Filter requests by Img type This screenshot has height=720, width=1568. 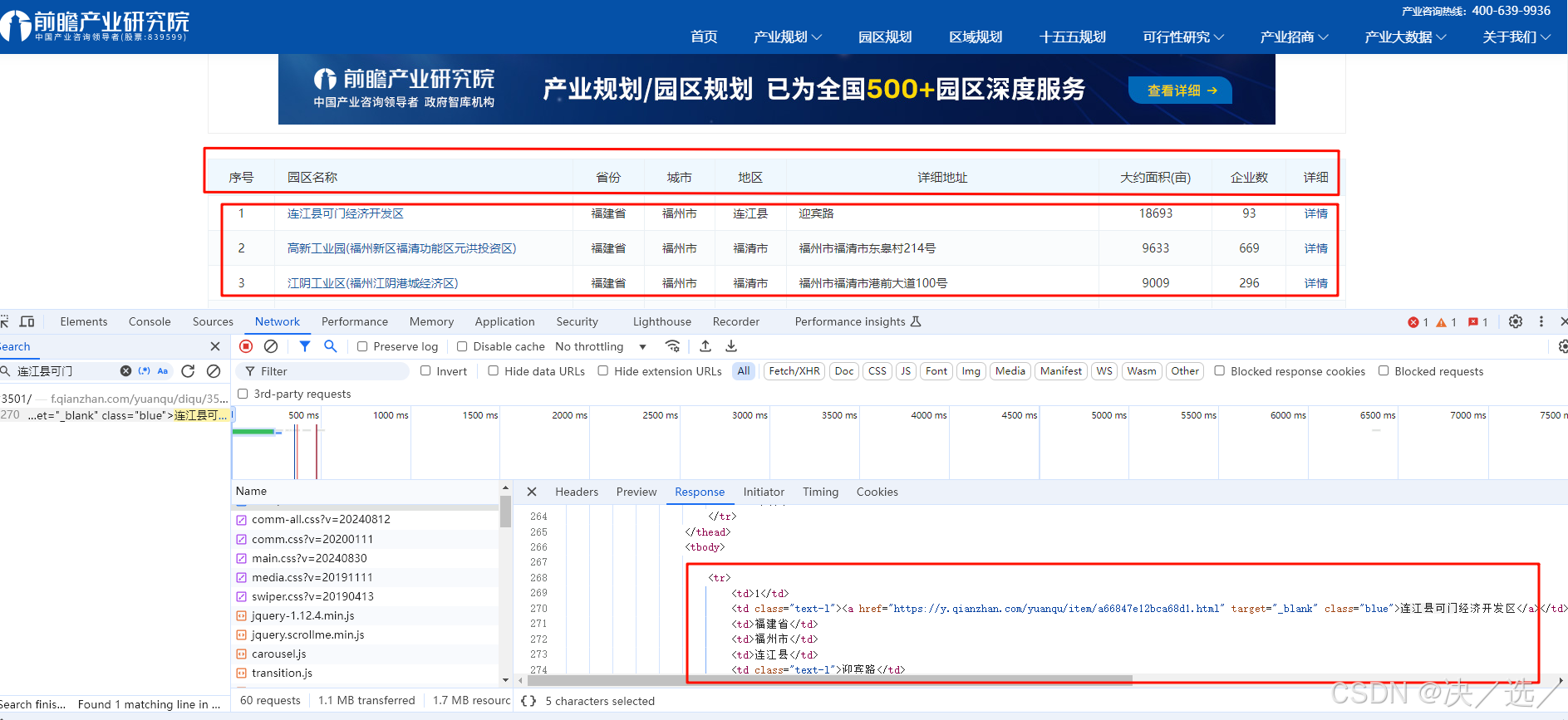coord(971,371)
